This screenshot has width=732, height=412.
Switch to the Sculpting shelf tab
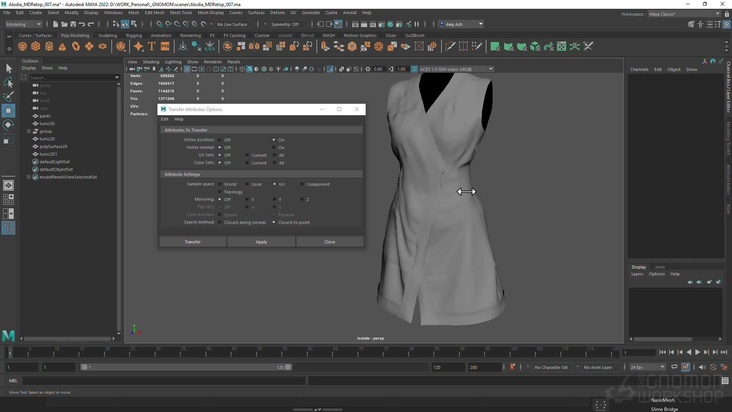click(x=107, y=35)
